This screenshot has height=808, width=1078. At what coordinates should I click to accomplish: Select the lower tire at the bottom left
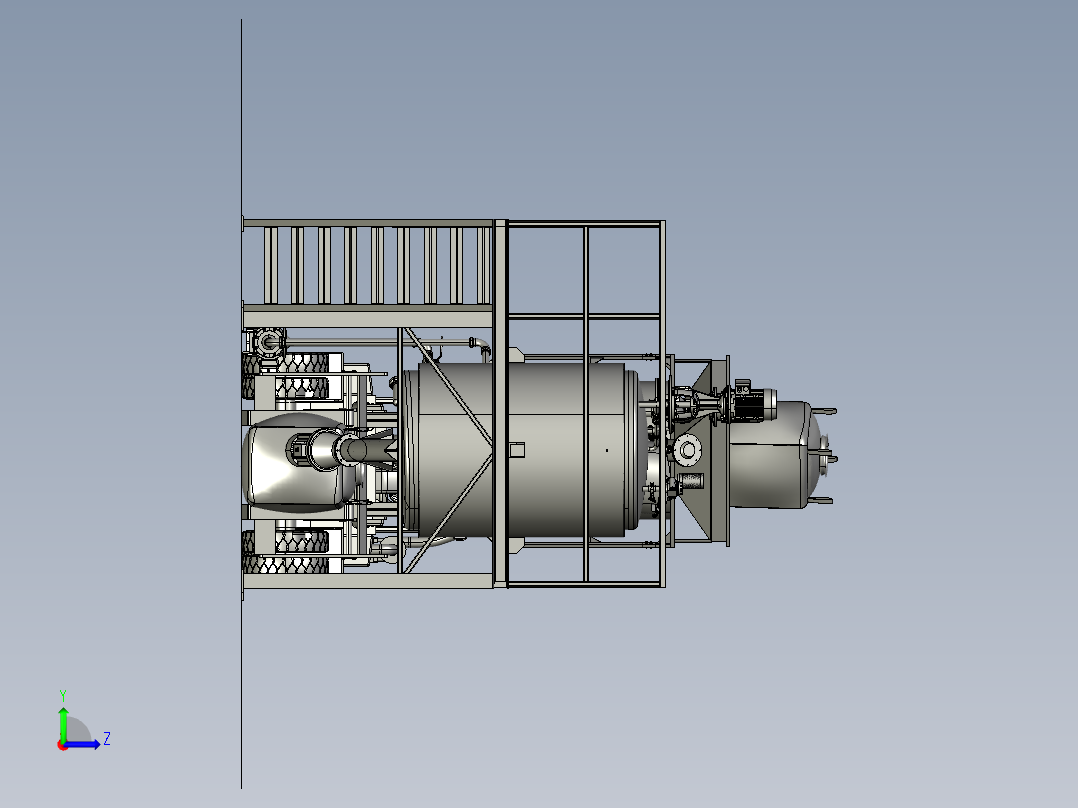click(286, 565)
